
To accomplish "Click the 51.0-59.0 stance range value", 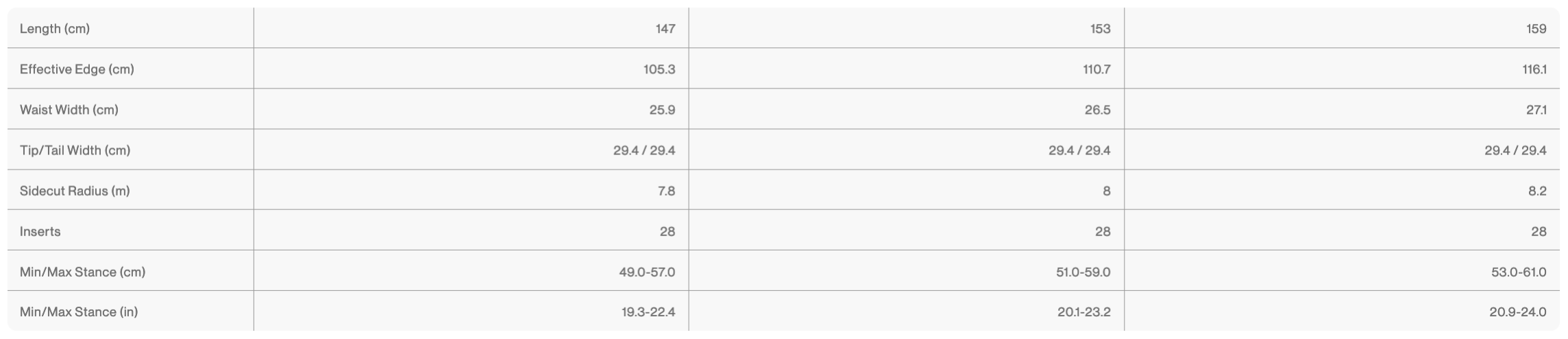I will 1083,272.
